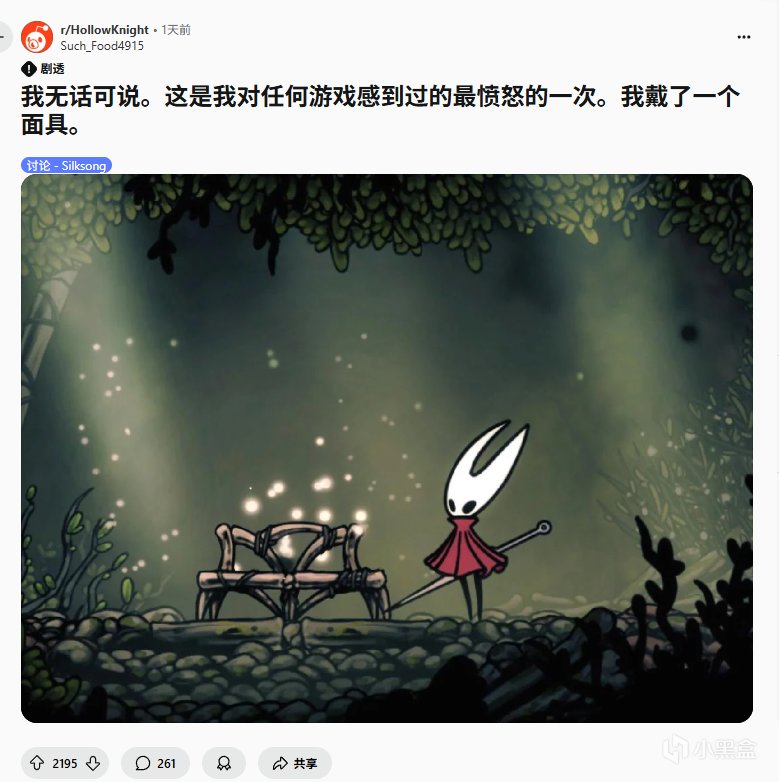Click the share arrow icon
Viewport: 779px width, 782px height.
point(280,763)
